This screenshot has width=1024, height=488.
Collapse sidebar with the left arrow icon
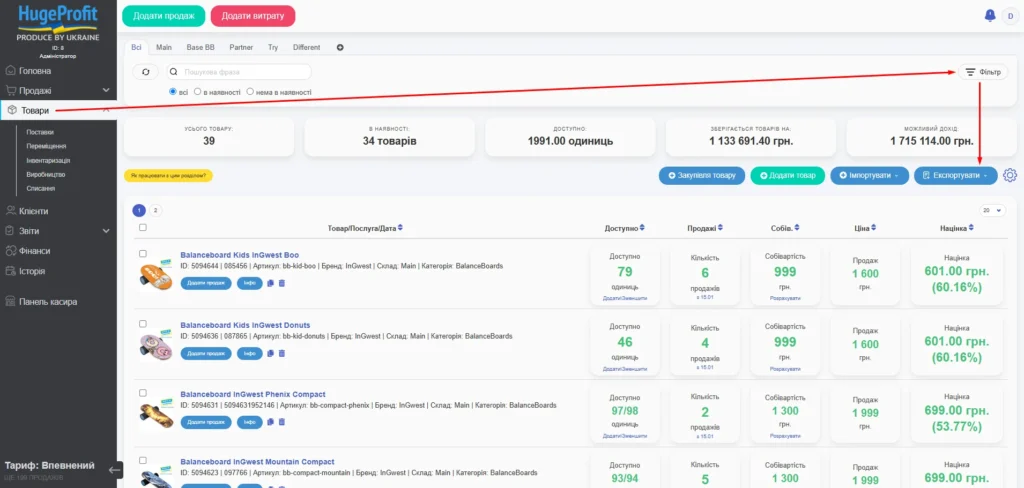(115, 468)
